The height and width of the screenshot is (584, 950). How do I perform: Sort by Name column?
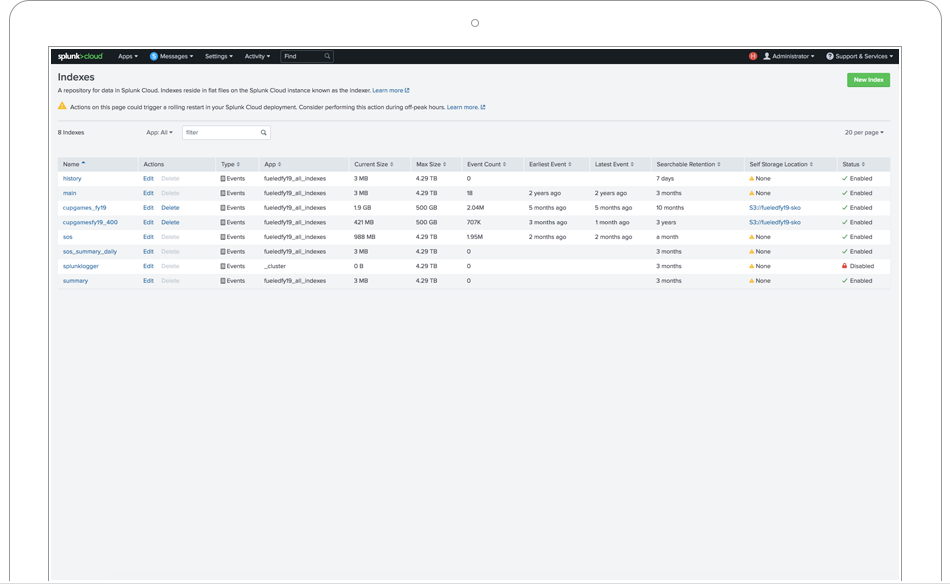click(74, 164)
